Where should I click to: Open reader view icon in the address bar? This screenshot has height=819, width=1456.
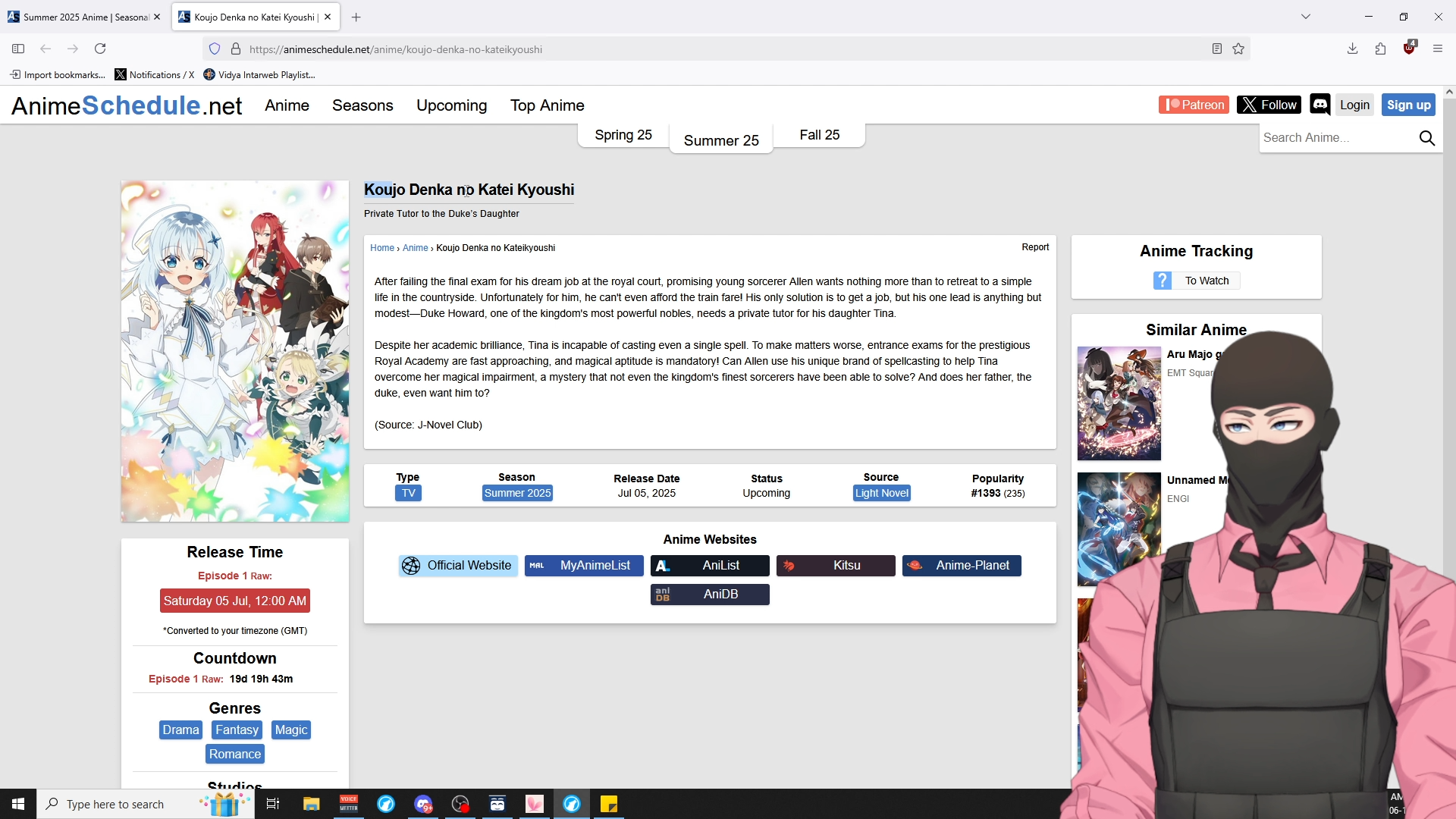tap(1217, 49)
